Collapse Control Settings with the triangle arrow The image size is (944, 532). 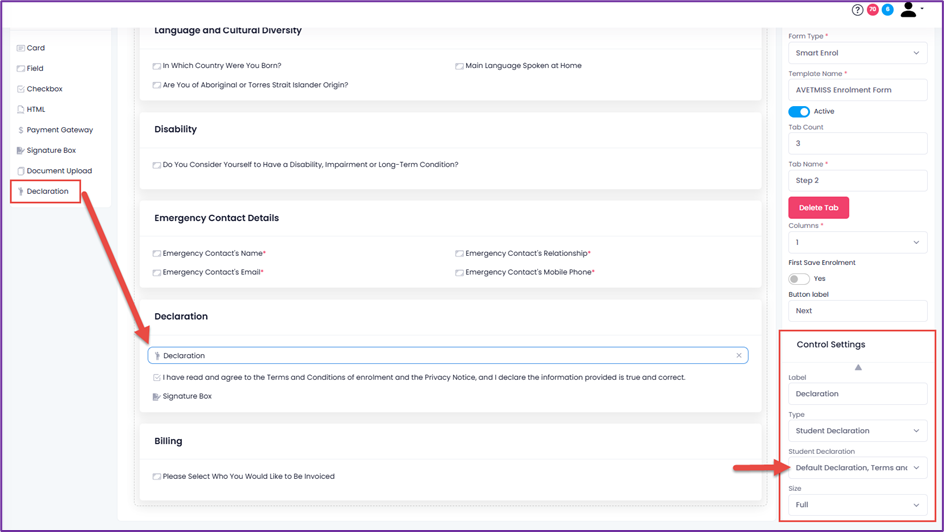(x=858, y=367)
